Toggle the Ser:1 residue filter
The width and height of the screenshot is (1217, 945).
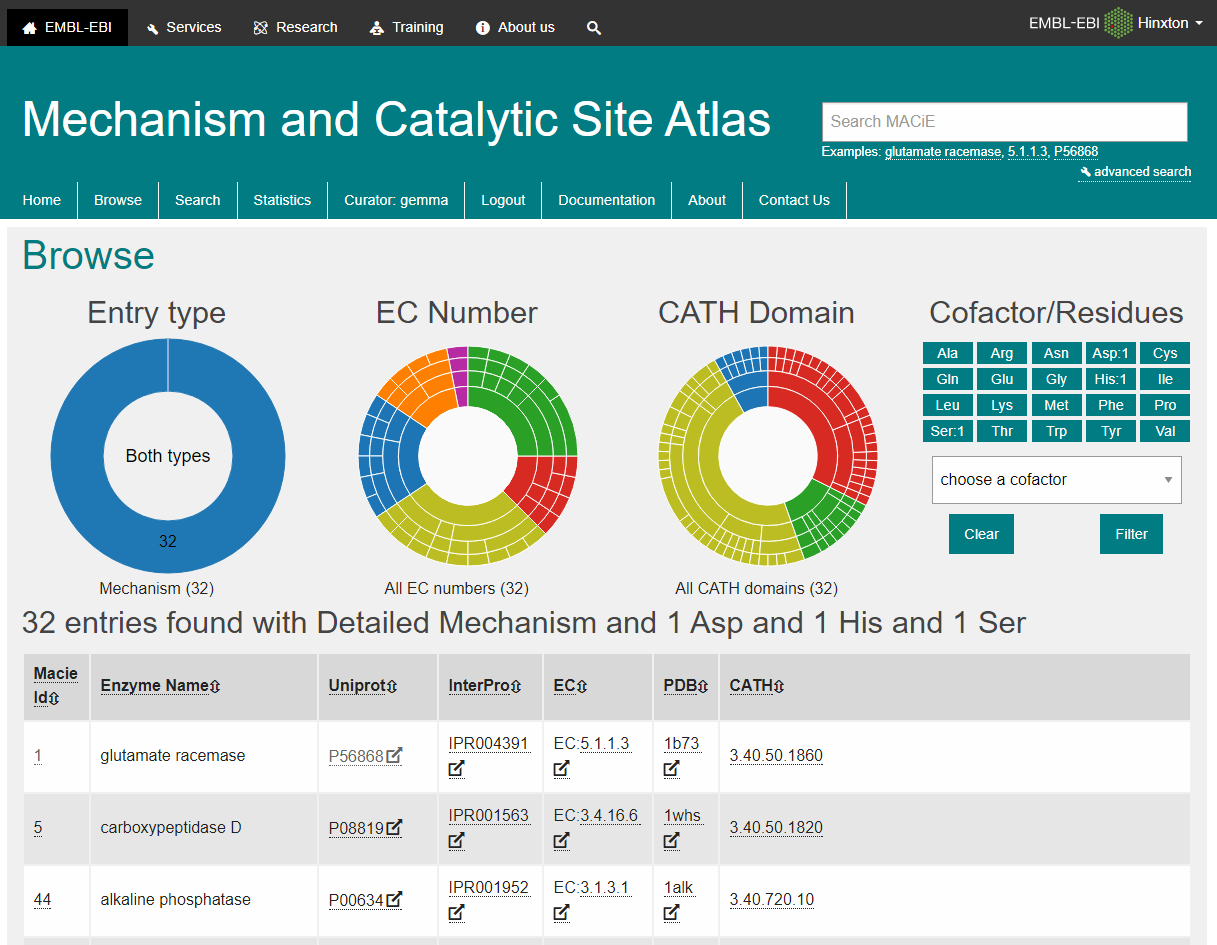pyautogui.click(x=947, y=431)
